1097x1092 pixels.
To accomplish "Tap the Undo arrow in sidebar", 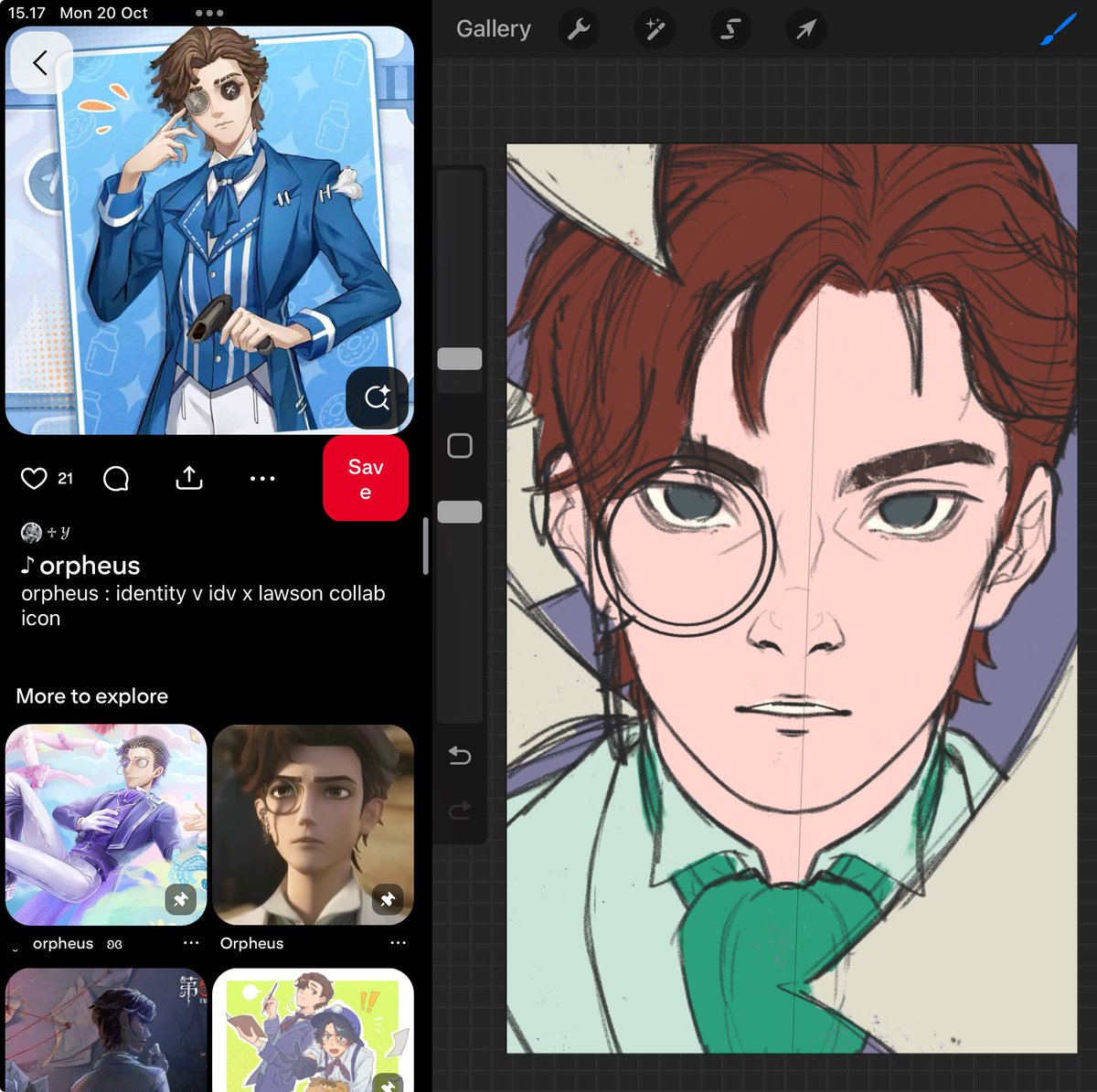I will (x=460, y=756).
